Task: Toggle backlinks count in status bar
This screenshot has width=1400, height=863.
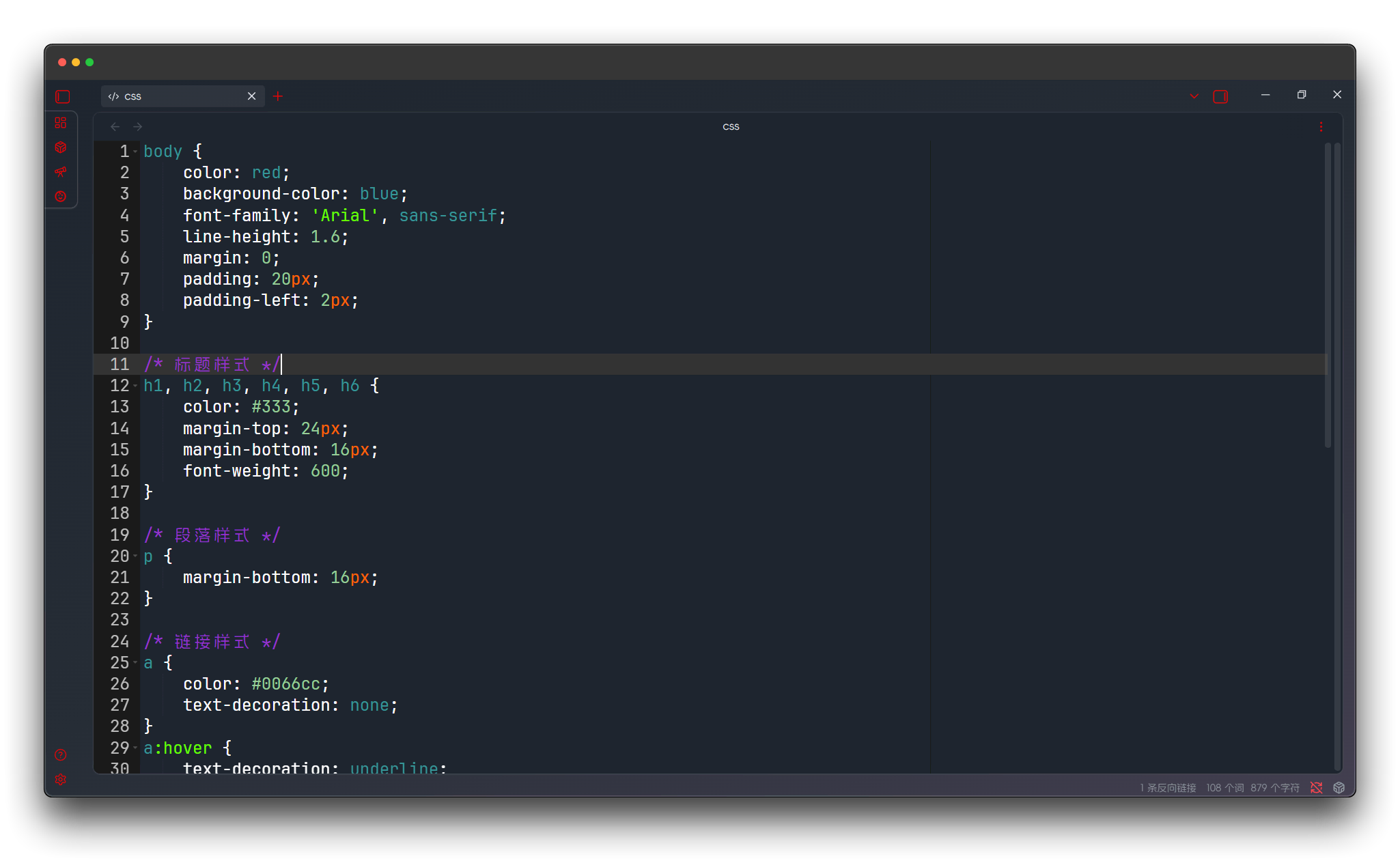Action: coord(1168,788)
